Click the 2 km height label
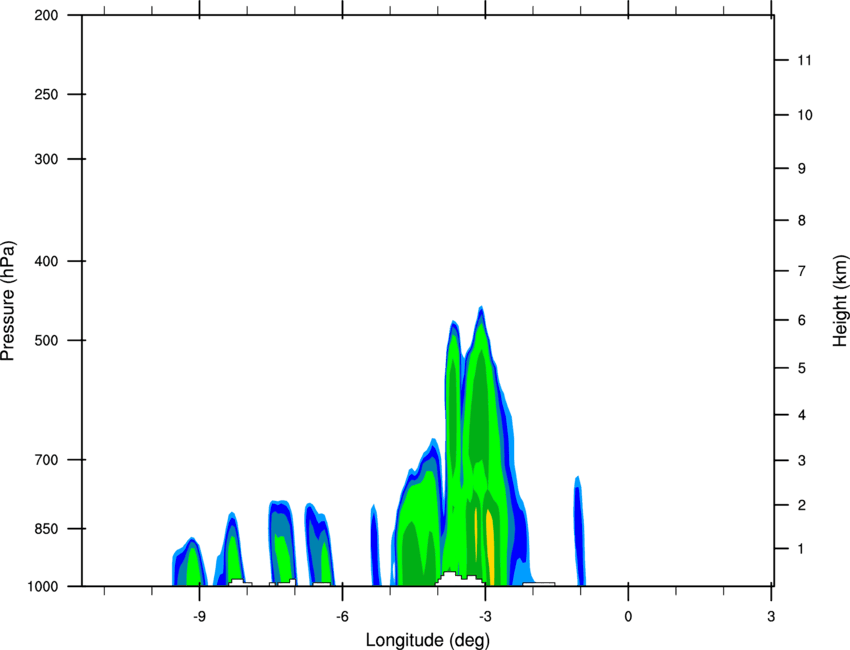850x650 pixels. (x=802, y=505)
